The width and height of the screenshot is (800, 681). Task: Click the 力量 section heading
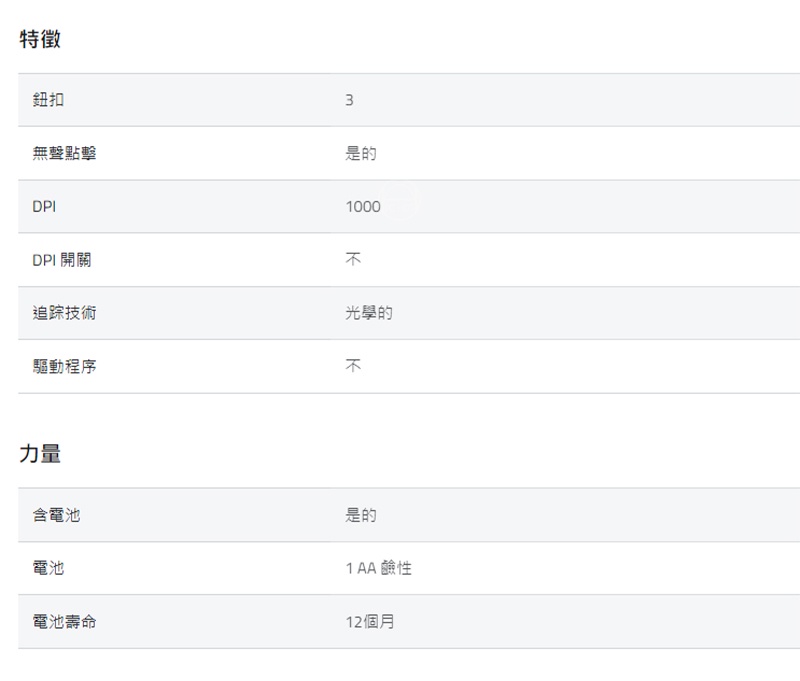40,454
